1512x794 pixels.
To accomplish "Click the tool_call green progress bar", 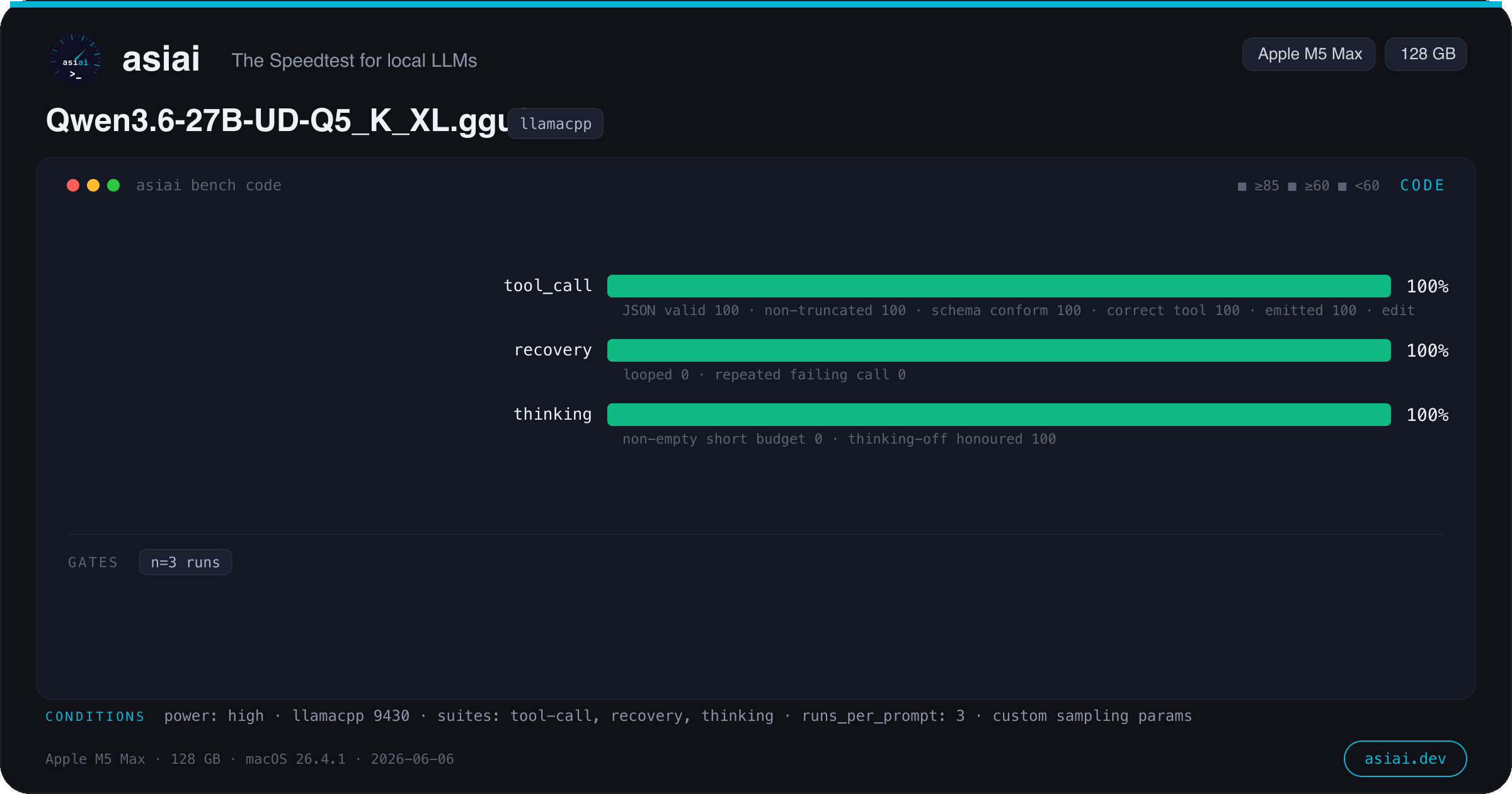I will point(999,286).
